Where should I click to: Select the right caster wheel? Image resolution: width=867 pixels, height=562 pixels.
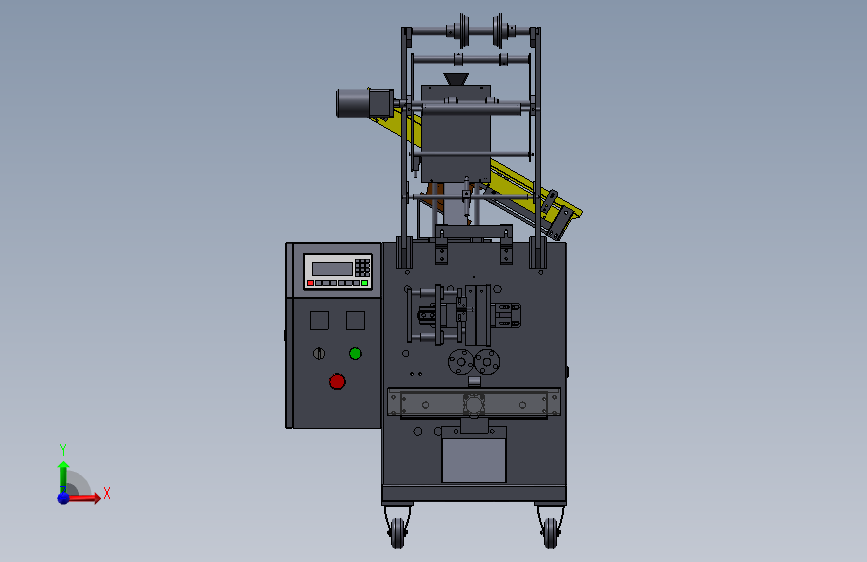551,533
